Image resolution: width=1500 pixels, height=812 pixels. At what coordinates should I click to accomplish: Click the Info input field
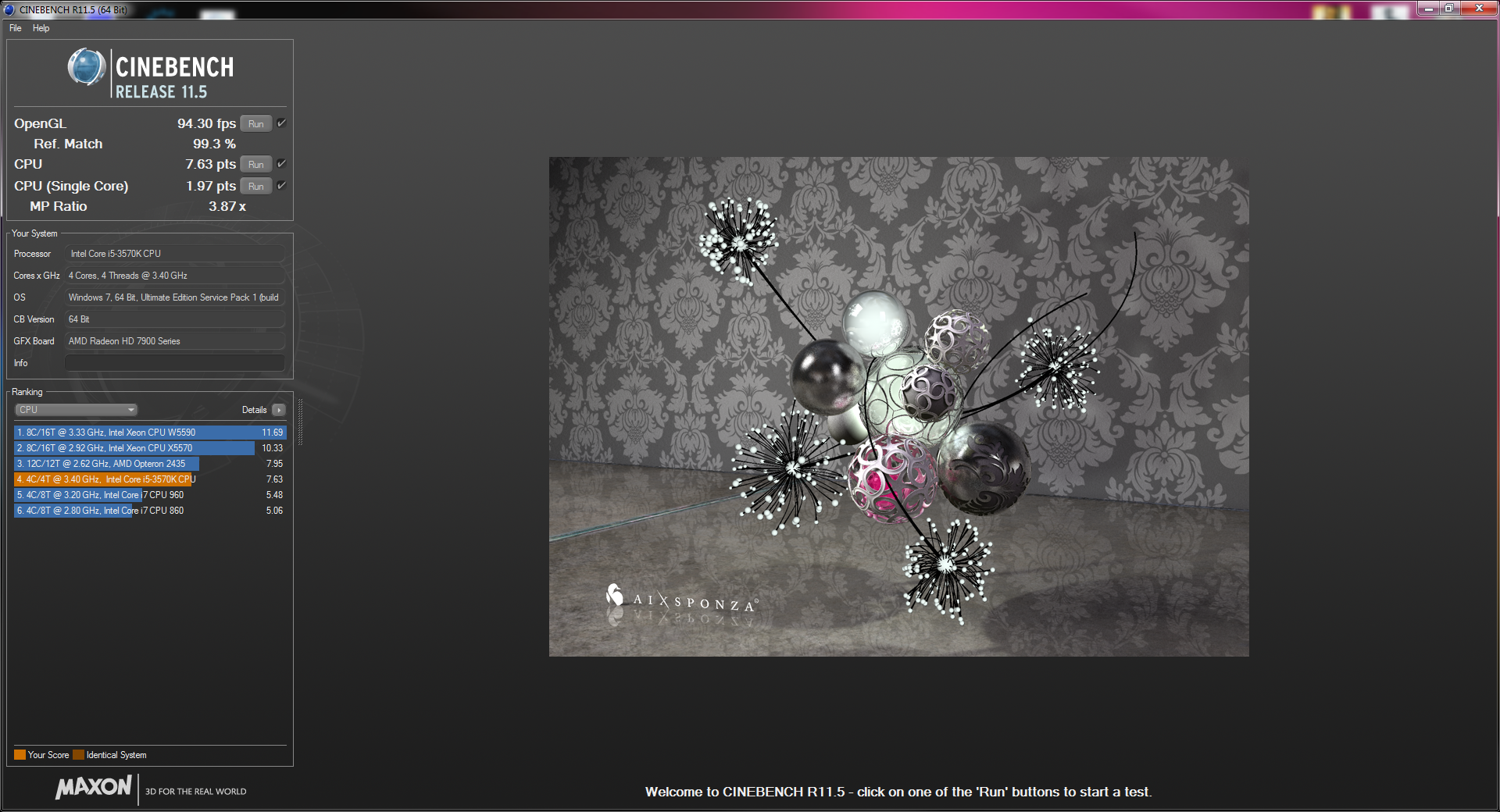(175, 363)
